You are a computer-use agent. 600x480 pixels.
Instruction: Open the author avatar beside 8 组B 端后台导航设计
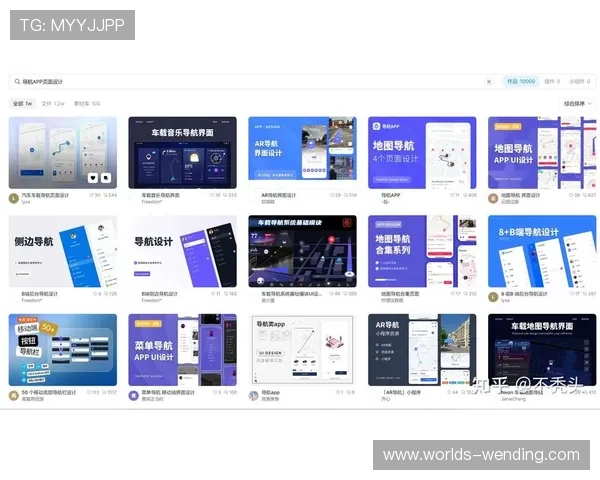pos(493,297)
